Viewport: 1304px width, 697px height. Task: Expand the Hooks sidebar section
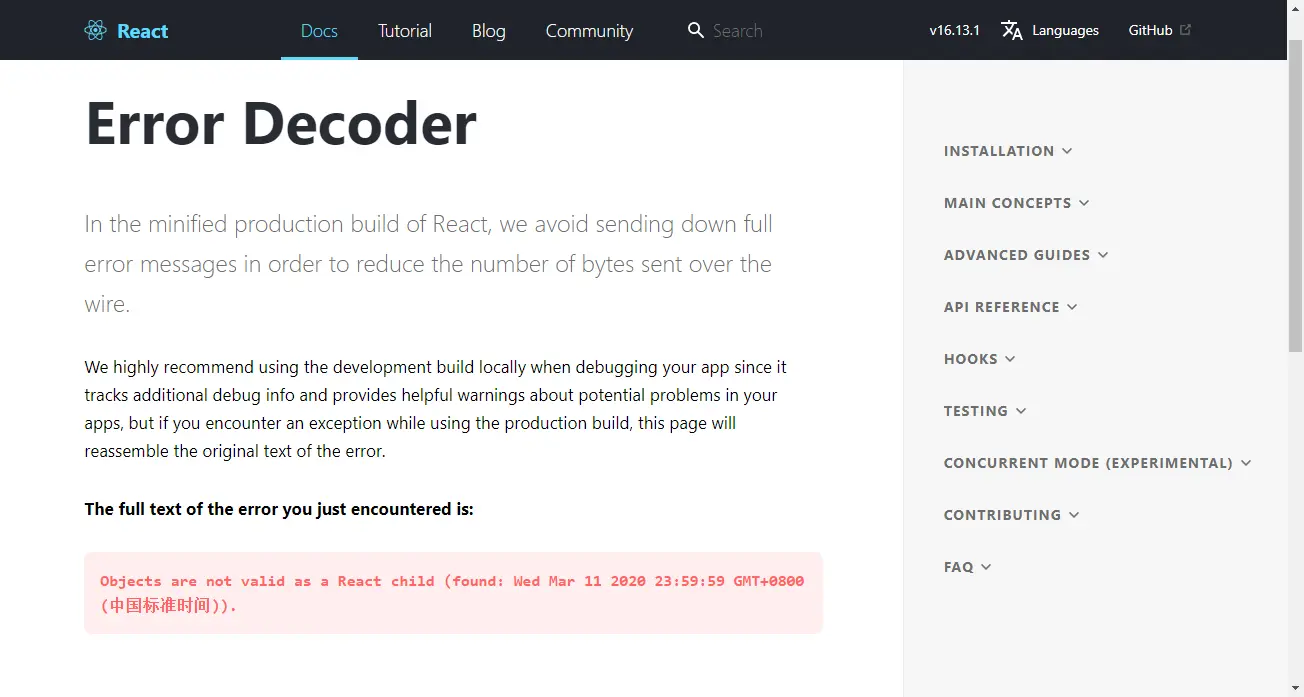(979, 359)
